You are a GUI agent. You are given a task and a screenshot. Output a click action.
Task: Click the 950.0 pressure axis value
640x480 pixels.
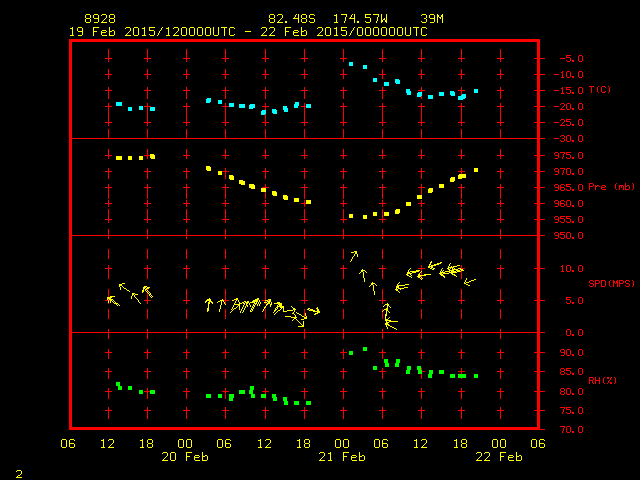point(562,236)
